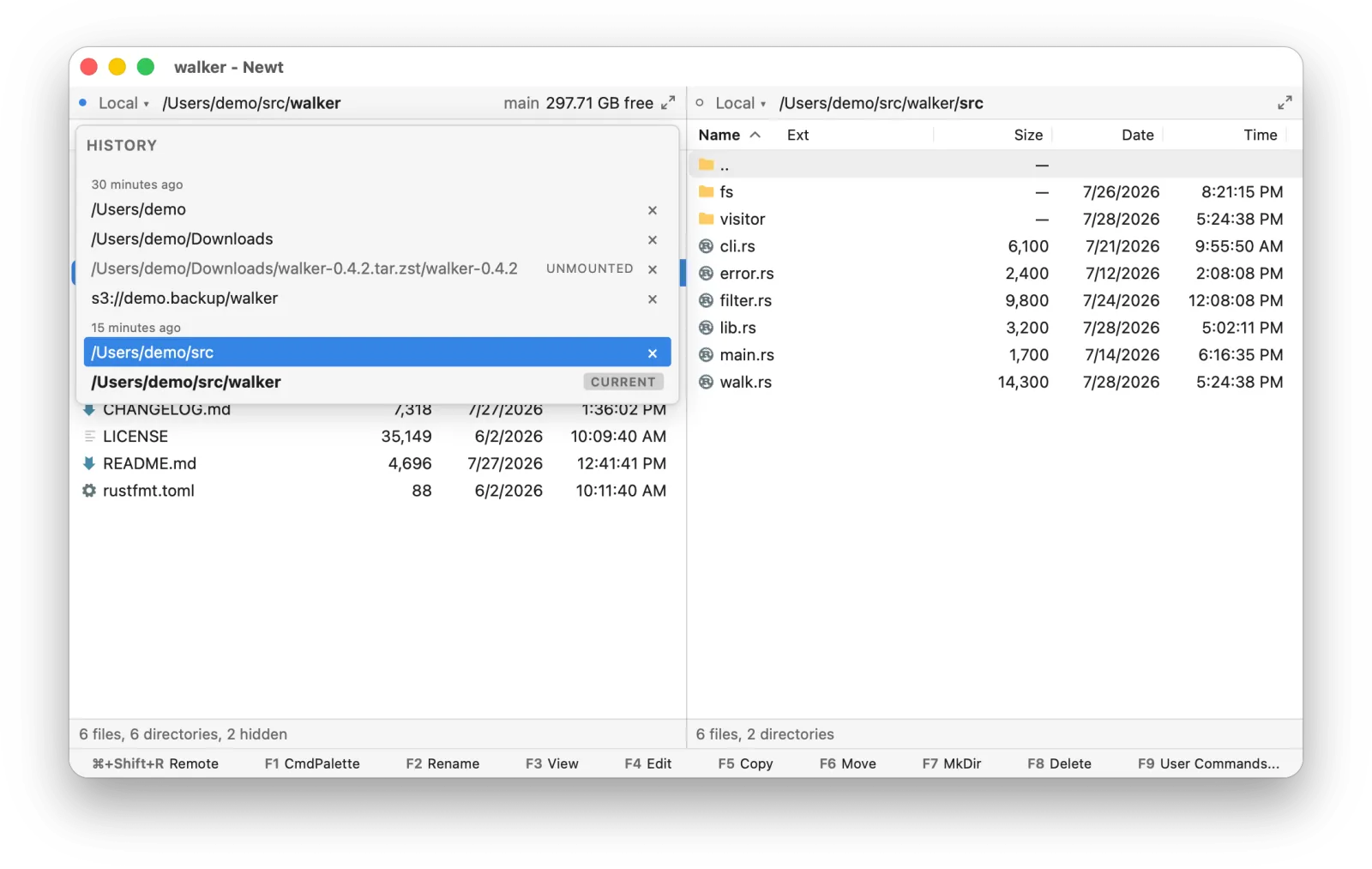Click the lib.rs Rust file icon
1372x869 pixels.
[706, 328]
